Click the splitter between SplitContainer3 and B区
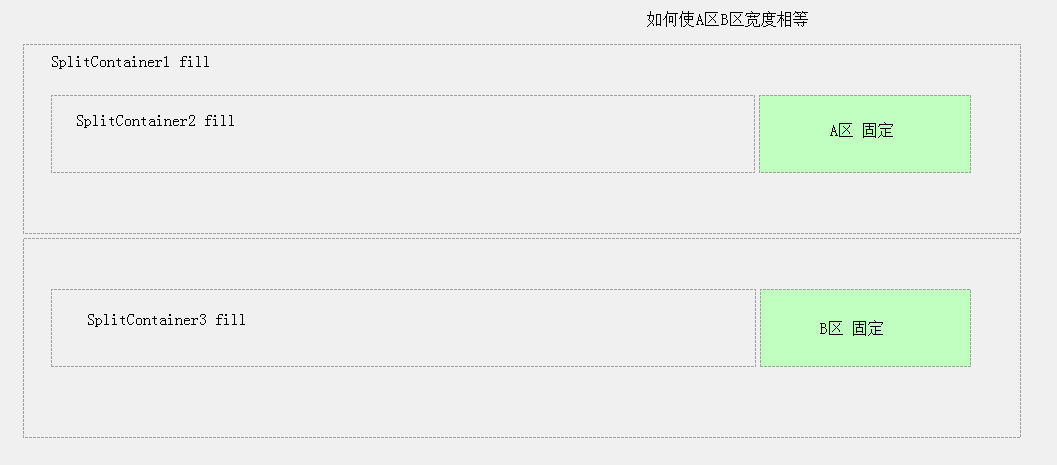Viewport: 1057px width, 465px height. (x=758, y=328)
